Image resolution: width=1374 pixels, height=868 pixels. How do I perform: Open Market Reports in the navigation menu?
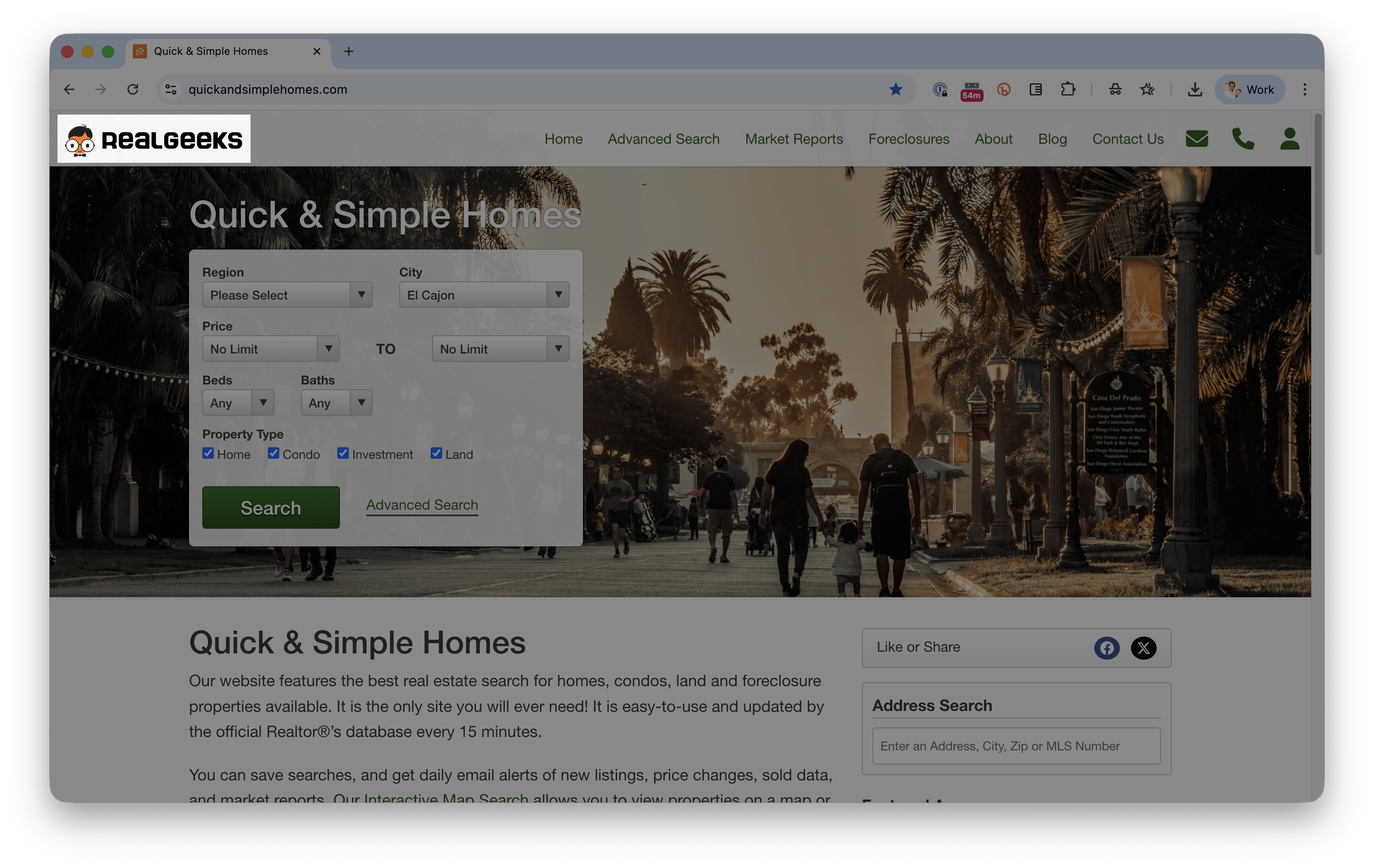(x=794, y=139)
